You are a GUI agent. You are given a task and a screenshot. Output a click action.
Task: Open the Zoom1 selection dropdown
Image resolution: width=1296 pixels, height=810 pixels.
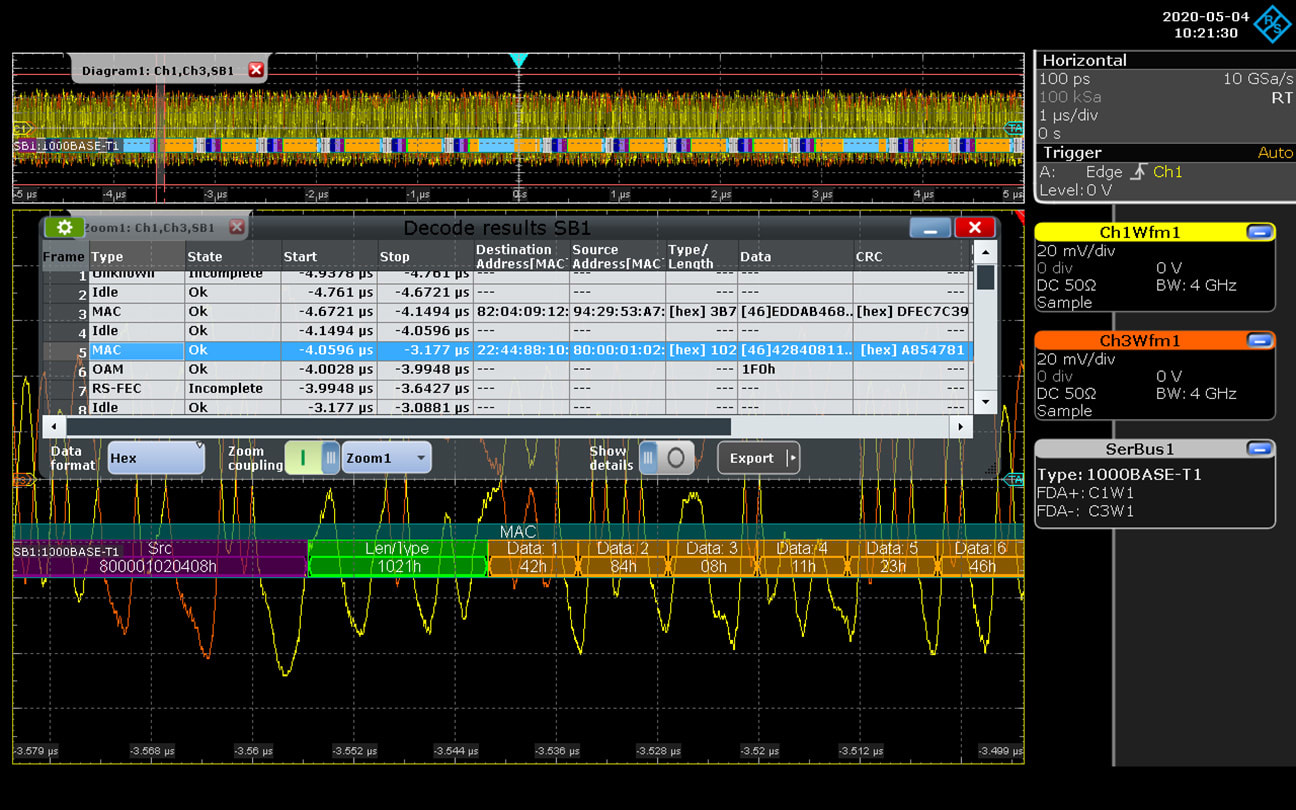pos(386,457)
